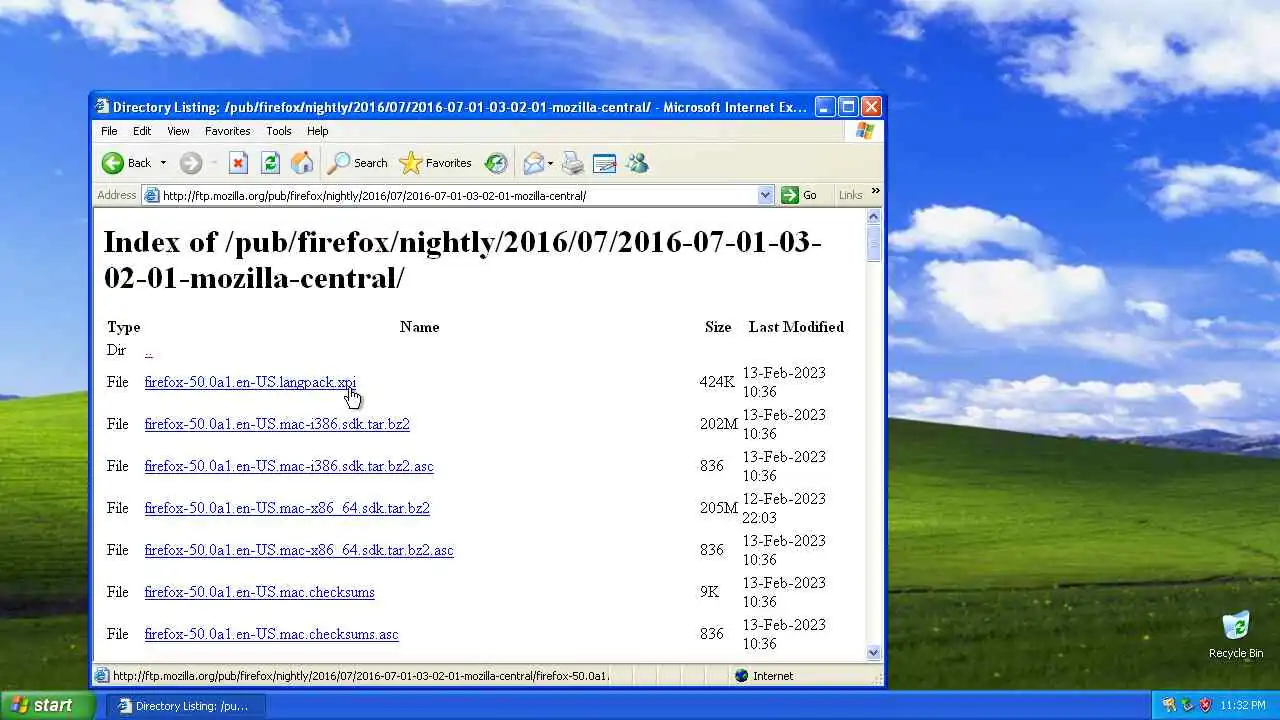Open firefox-50.0a1.en-US.mac.checksums.asc link
The height and width of the screenshot is (720, 1280).
point(271,634)
